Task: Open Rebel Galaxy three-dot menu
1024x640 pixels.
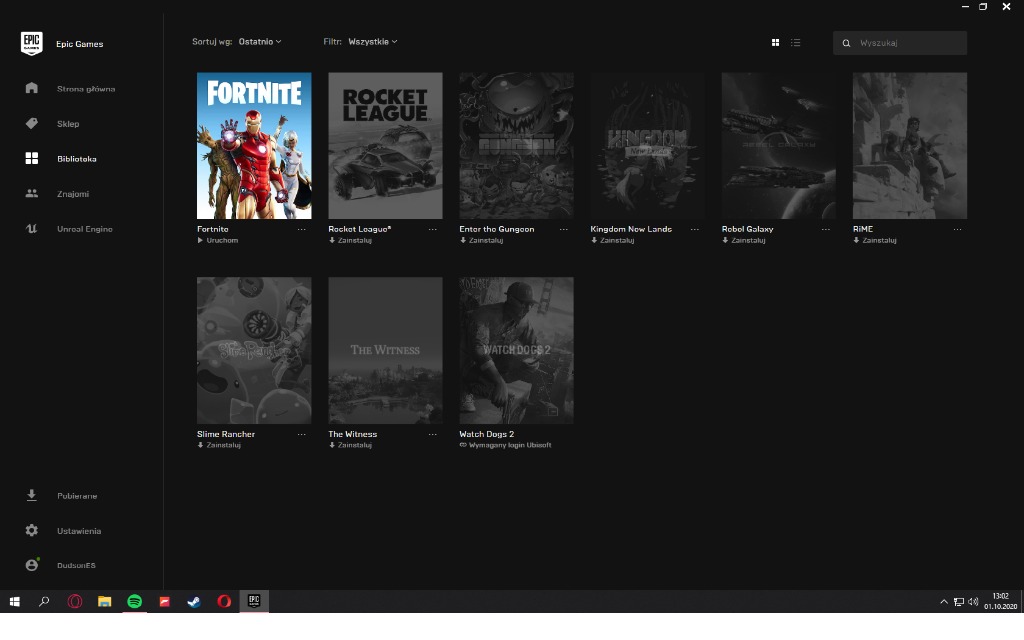Action: click(826, 229)
